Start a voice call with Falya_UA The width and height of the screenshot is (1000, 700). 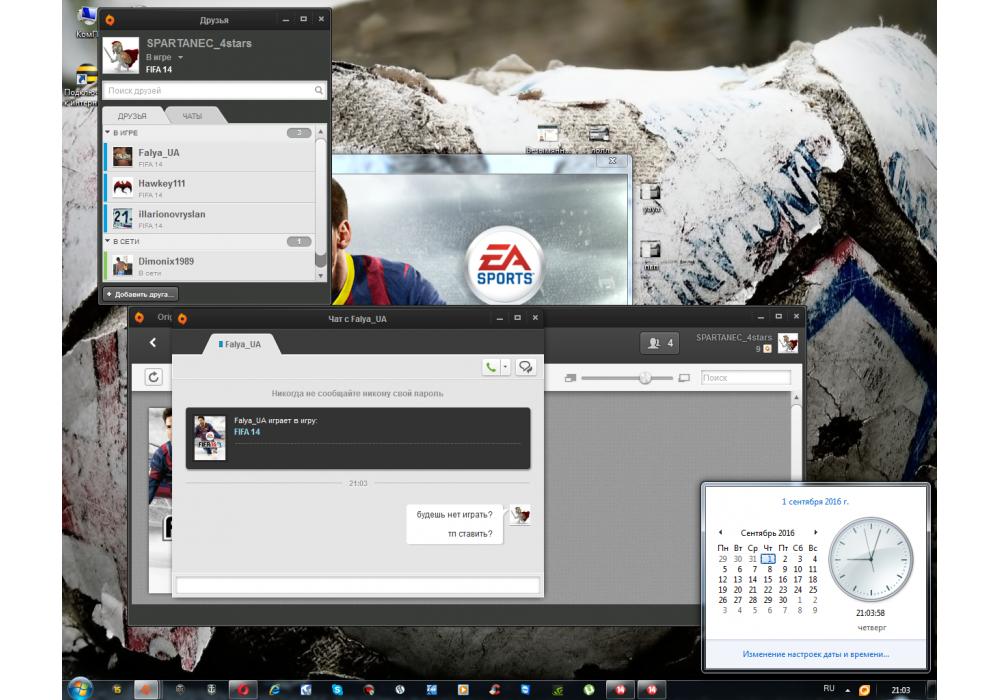click(490, 367)
